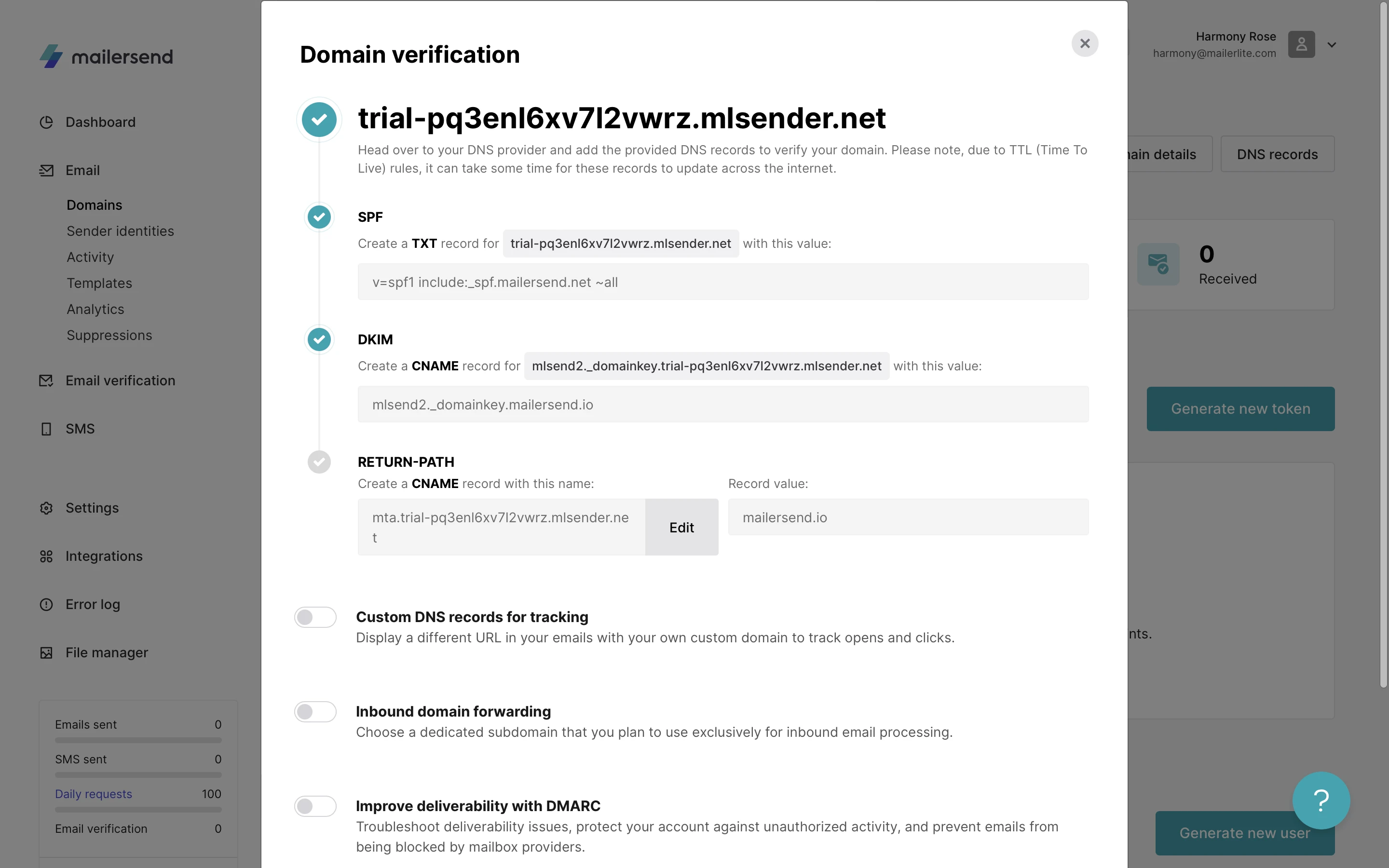Click the SMS phone icon
Viewport: 1389px width, 868px height.
click(46, 429)
